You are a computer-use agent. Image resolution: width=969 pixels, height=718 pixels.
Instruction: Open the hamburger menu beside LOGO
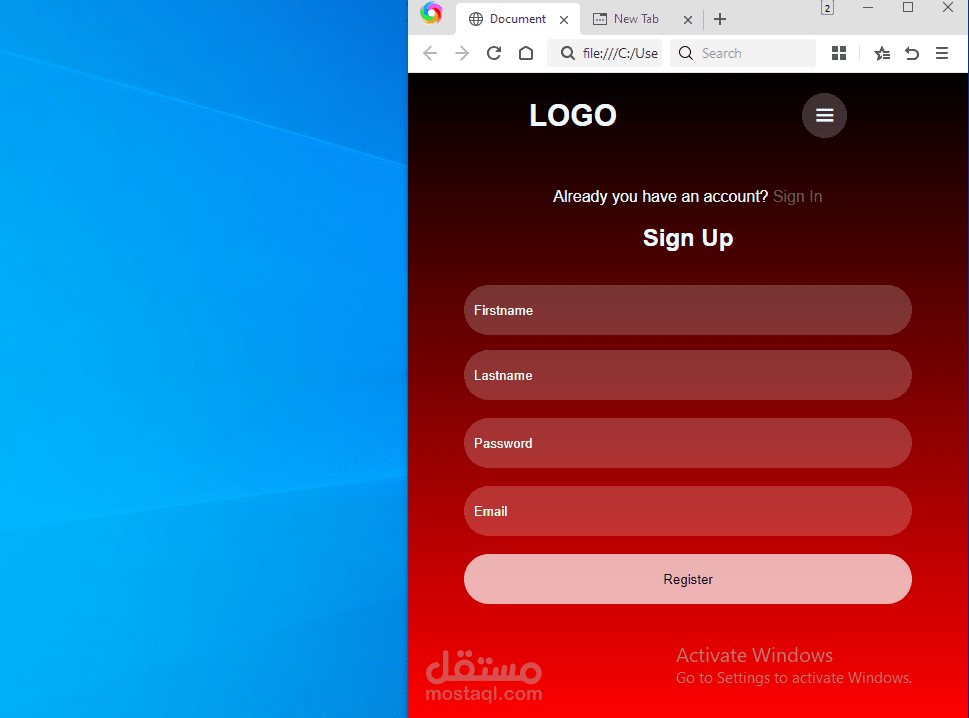tap(824, 116)
